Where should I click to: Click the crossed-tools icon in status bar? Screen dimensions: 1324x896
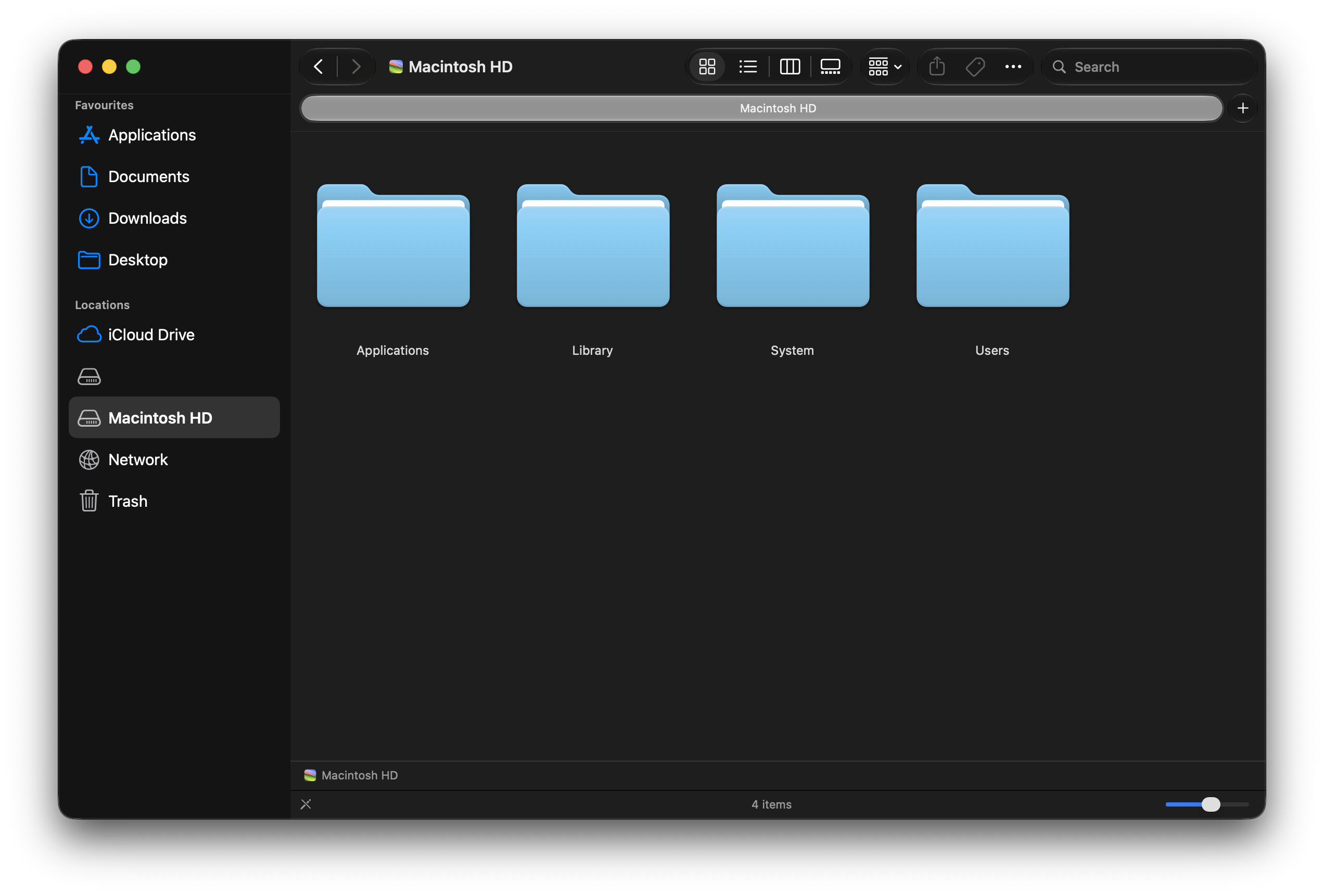click(306, 804)
